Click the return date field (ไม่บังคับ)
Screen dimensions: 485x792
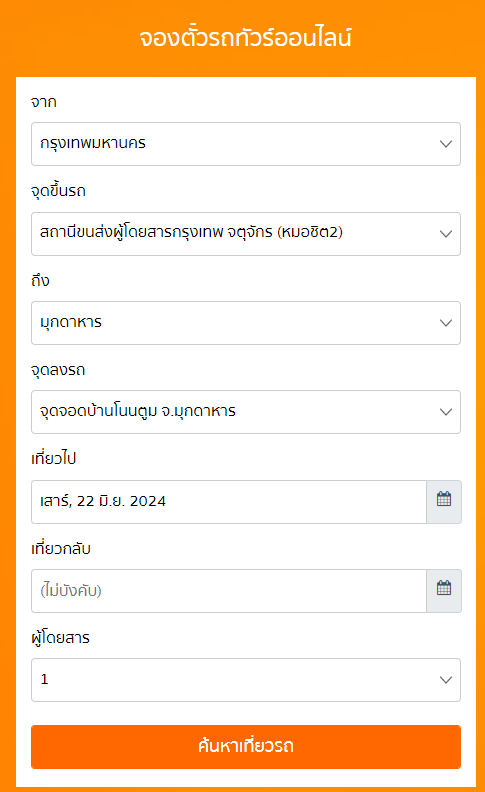tap(229, 590)
